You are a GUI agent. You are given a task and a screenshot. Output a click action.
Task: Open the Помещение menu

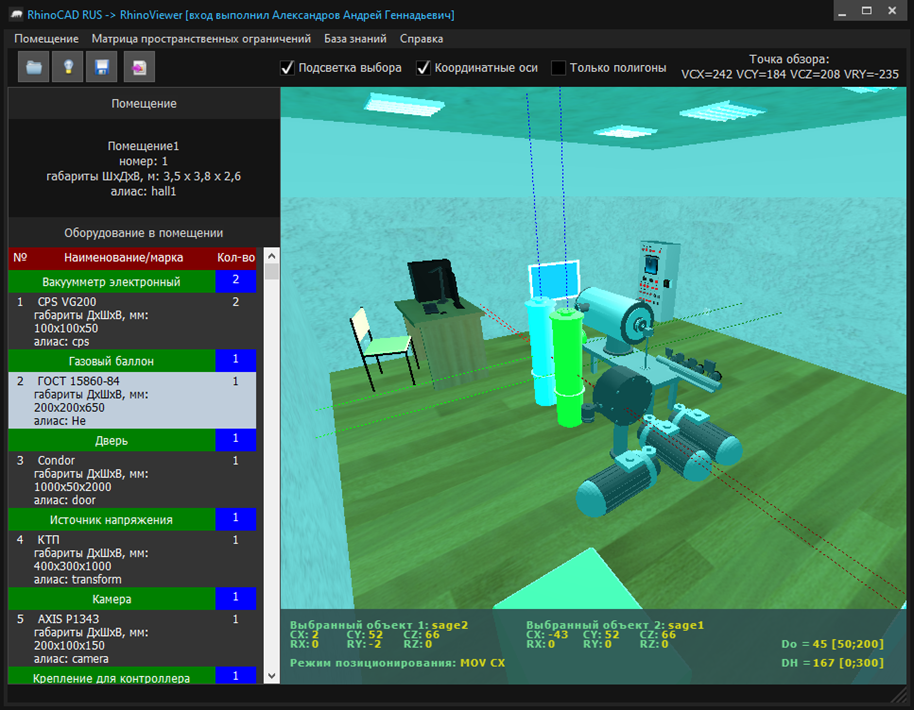[46, 39]
